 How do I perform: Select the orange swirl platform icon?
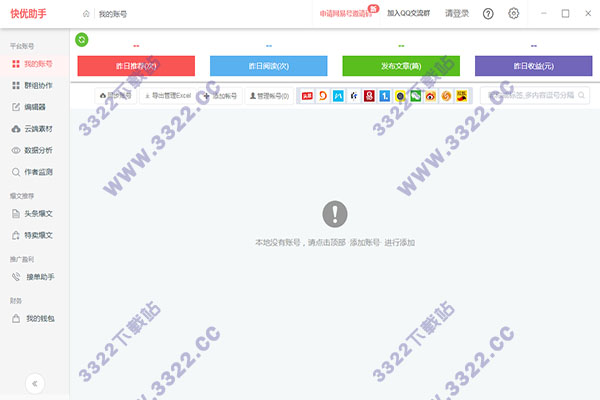point(323,96)
